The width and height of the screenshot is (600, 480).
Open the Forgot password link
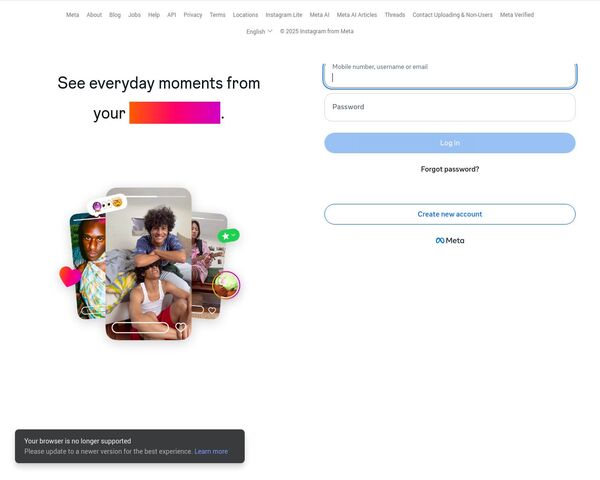point(450,169)
